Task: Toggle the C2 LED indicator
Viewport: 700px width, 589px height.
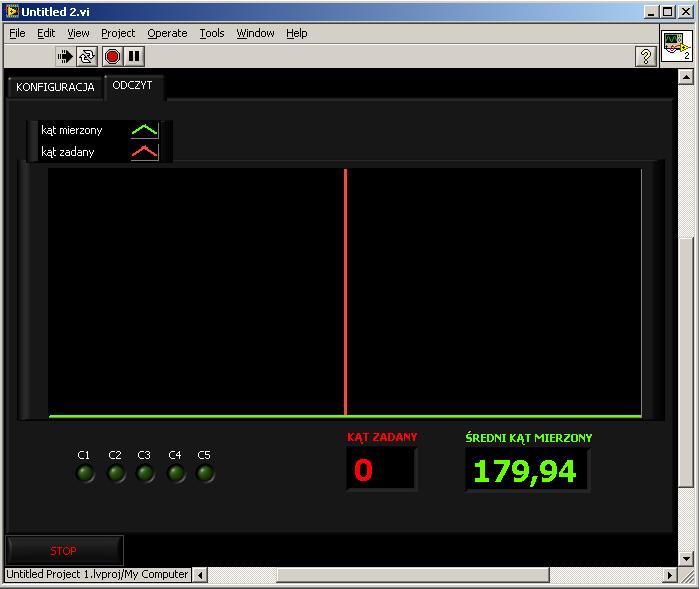Action: [x=116, y=473]
